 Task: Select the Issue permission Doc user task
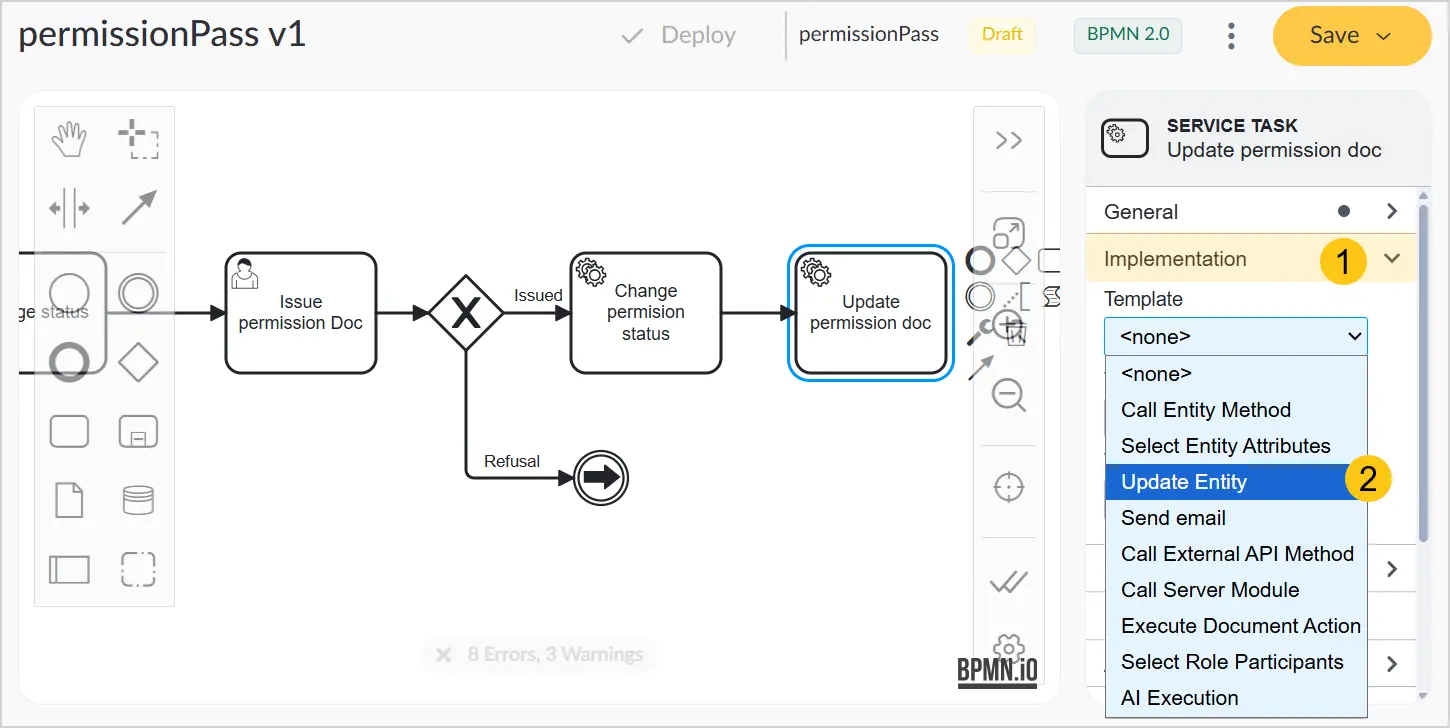click(x=301, y=313)
